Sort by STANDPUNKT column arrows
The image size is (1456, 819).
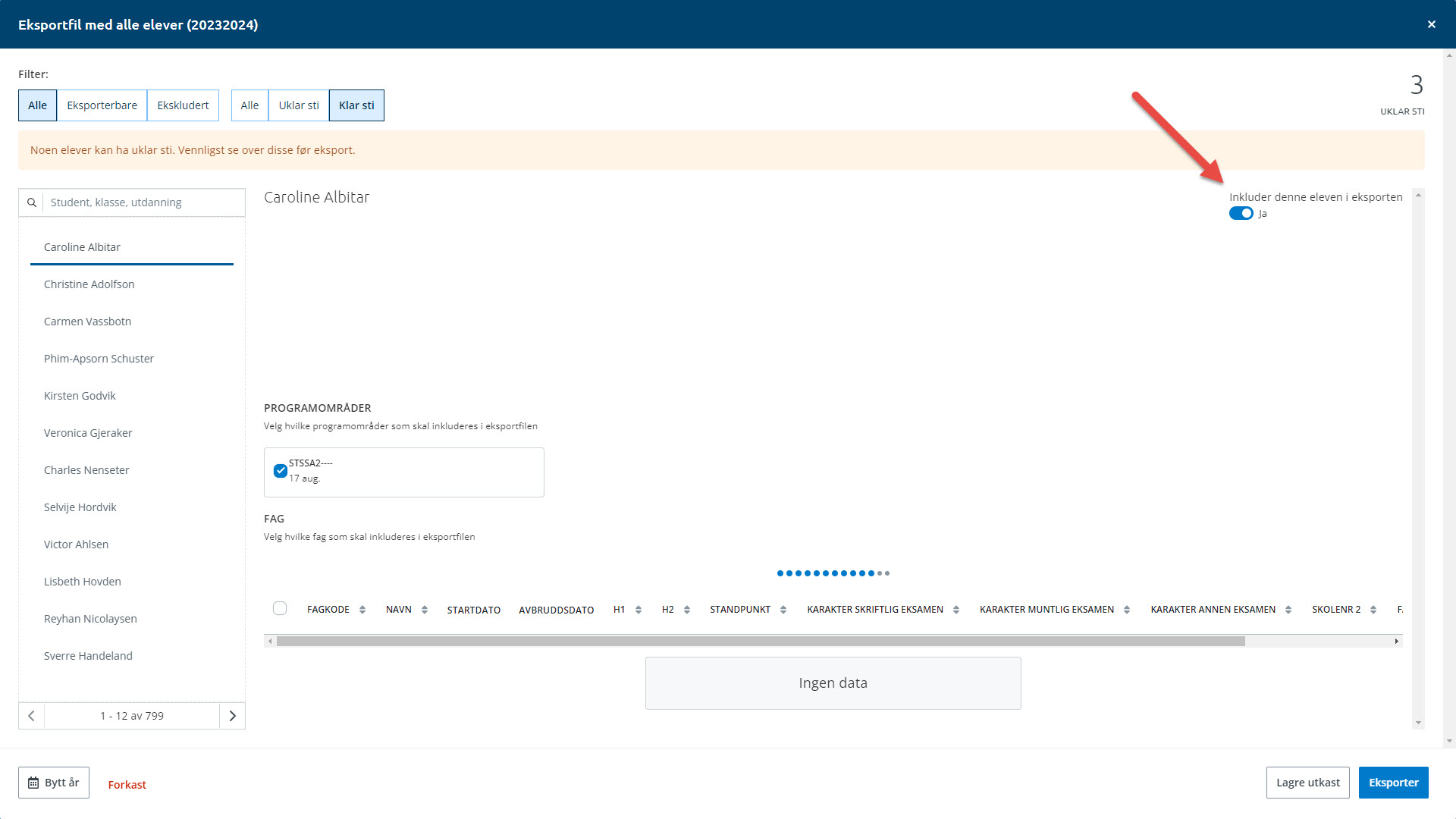(x=783, y=610)
